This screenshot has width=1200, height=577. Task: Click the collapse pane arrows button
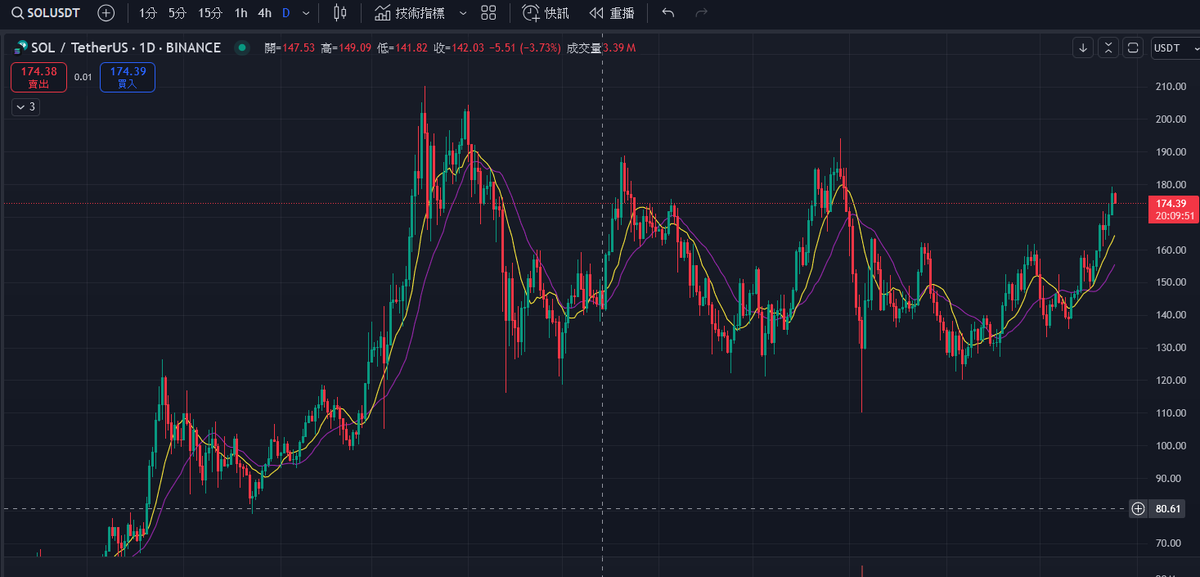point(1108,47)
